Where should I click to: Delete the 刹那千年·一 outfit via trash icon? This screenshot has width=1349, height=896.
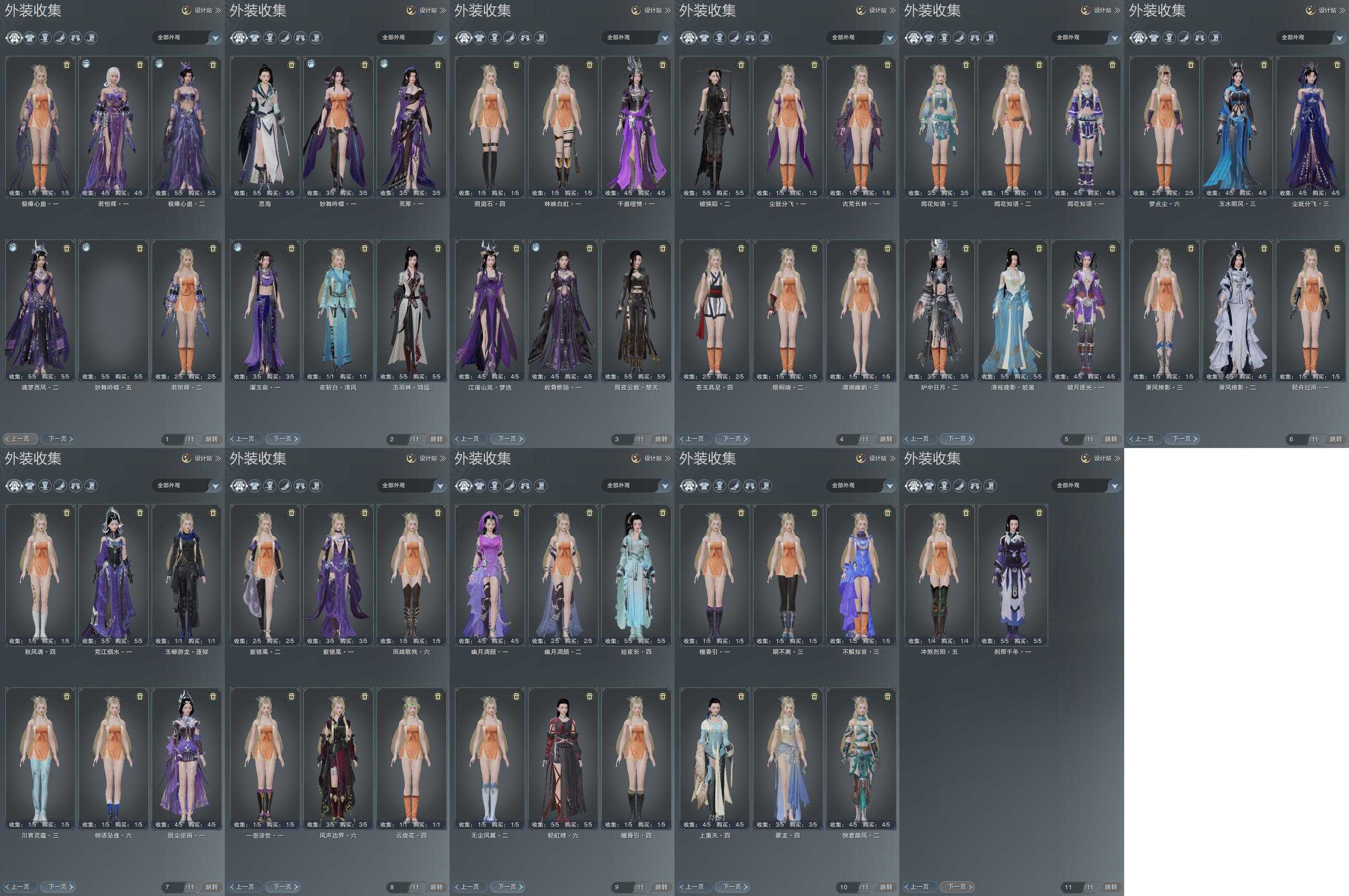(1039, 513)
